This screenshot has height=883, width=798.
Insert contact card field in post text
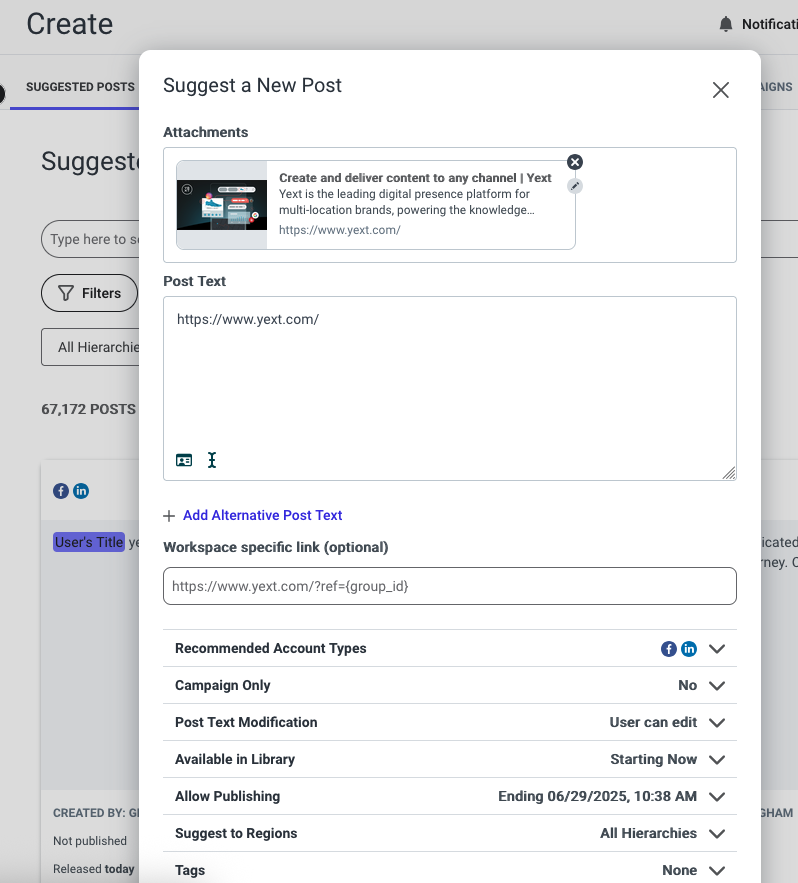tap(184, 460)
